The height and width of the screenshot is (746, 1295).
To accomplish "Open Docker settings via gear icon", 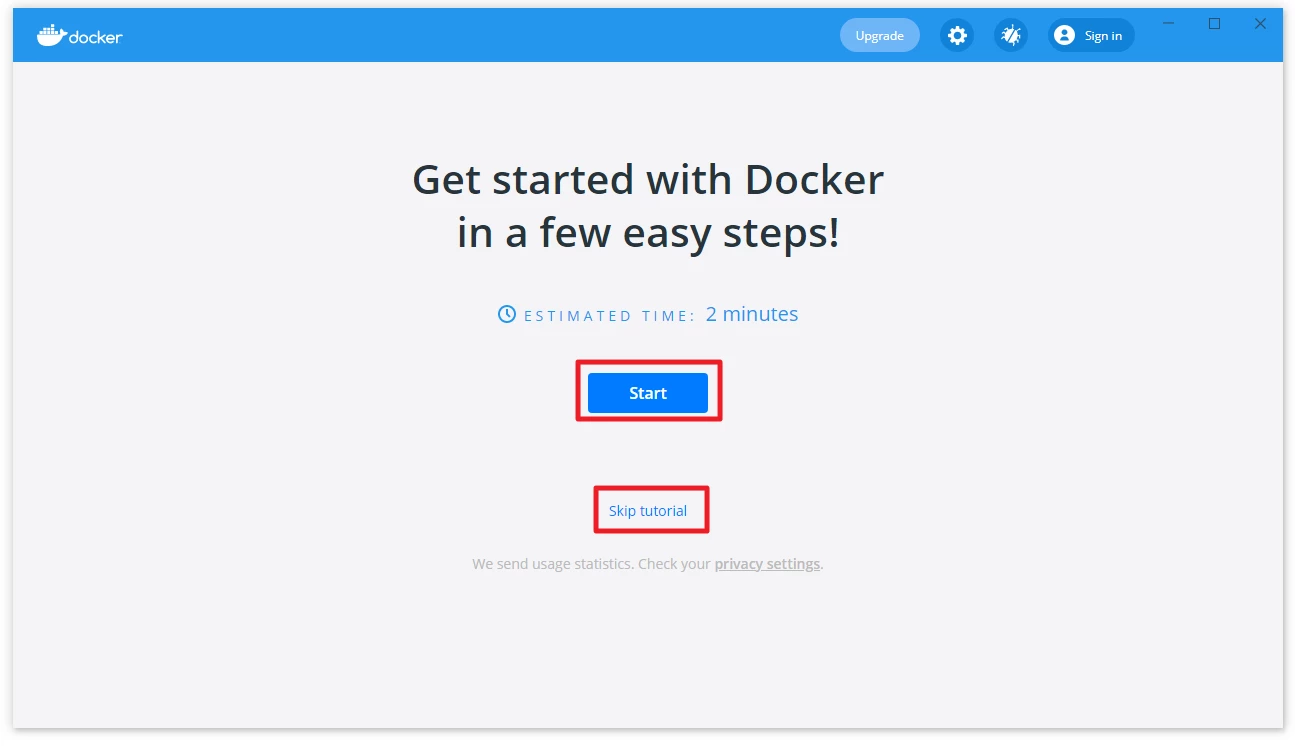I will [x=957, y=36].
